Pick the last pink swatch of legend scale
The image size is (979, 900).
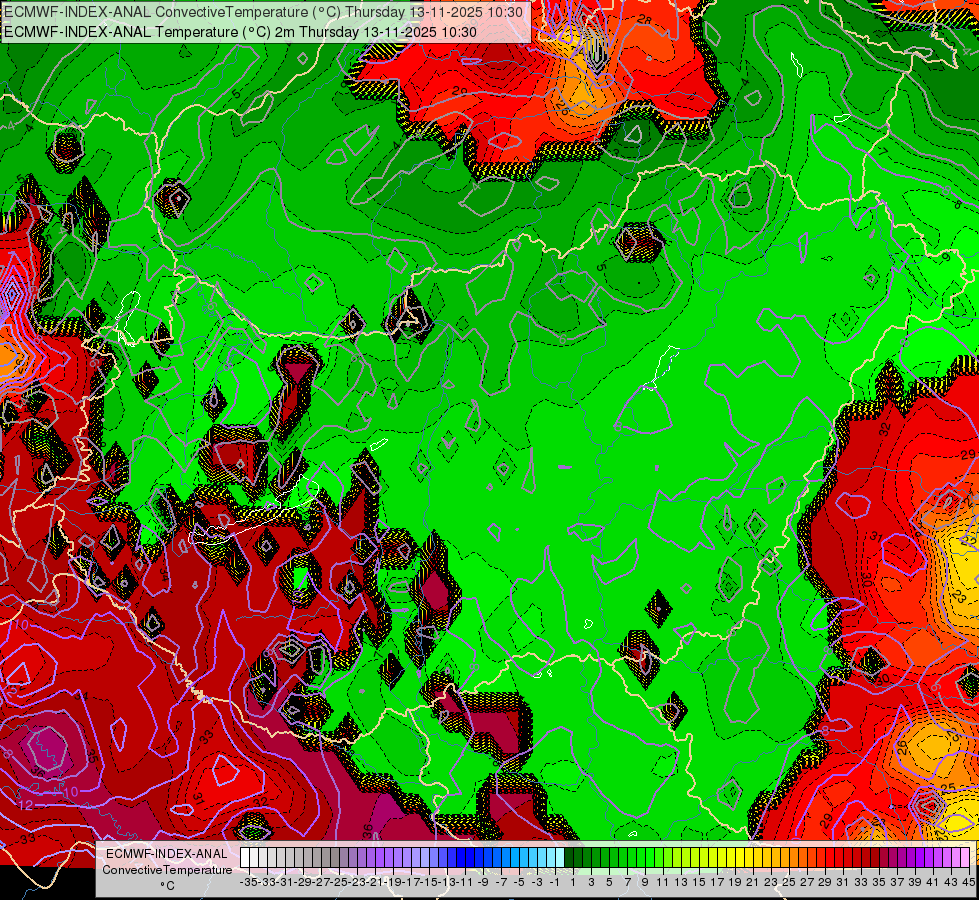(965, 857)
